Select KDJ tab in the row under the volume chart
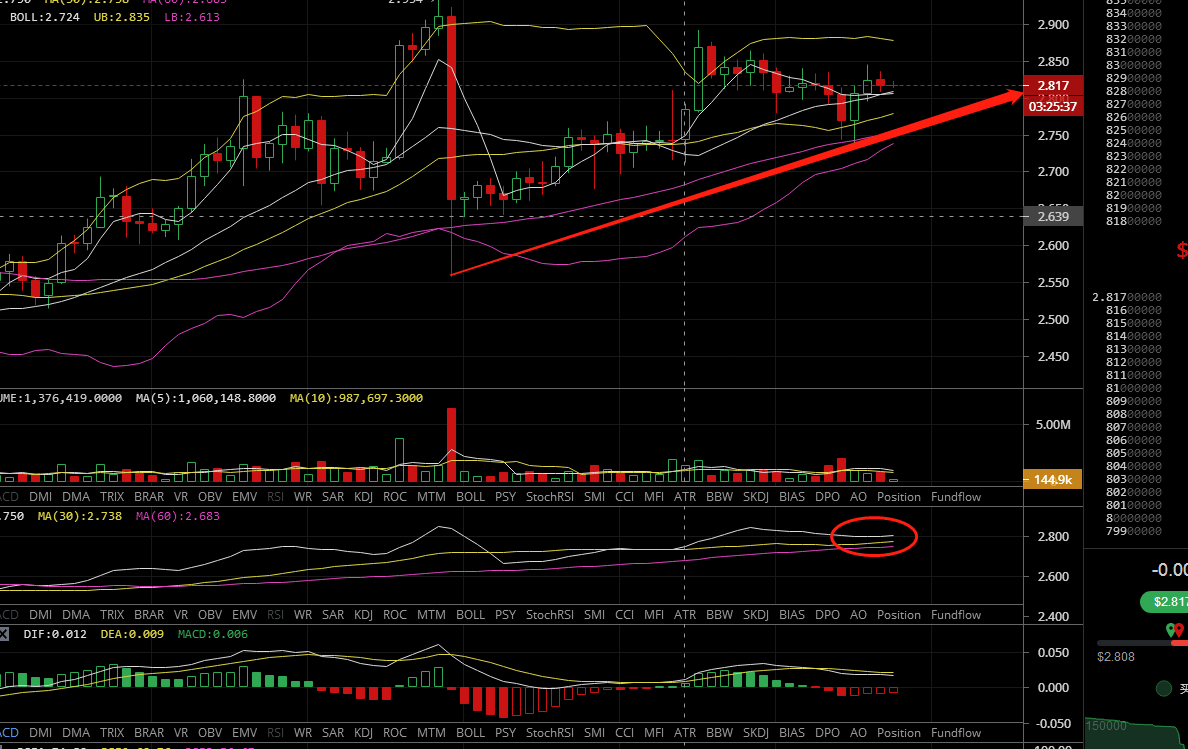1188x749 pixels. (363, 497)
